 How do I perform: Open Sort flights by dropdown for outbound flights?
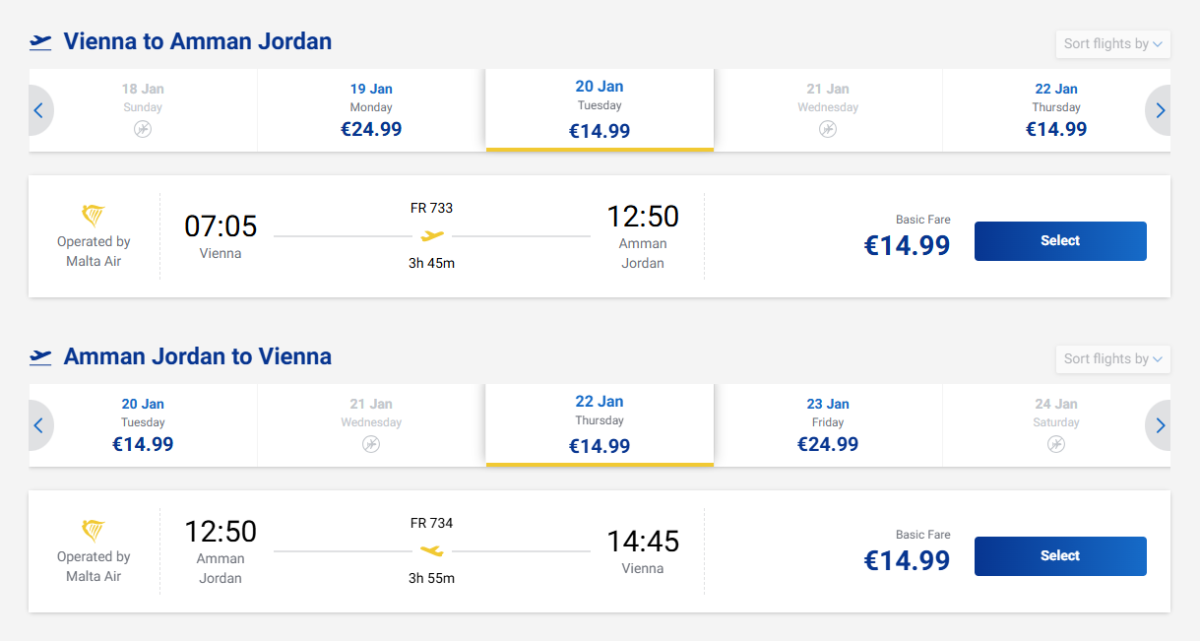[x=1113, y=44]
